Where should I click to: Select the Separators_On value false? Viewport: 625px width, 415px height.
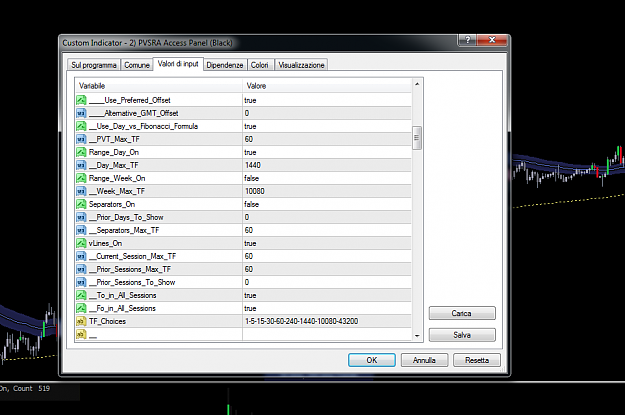[252, 204]
